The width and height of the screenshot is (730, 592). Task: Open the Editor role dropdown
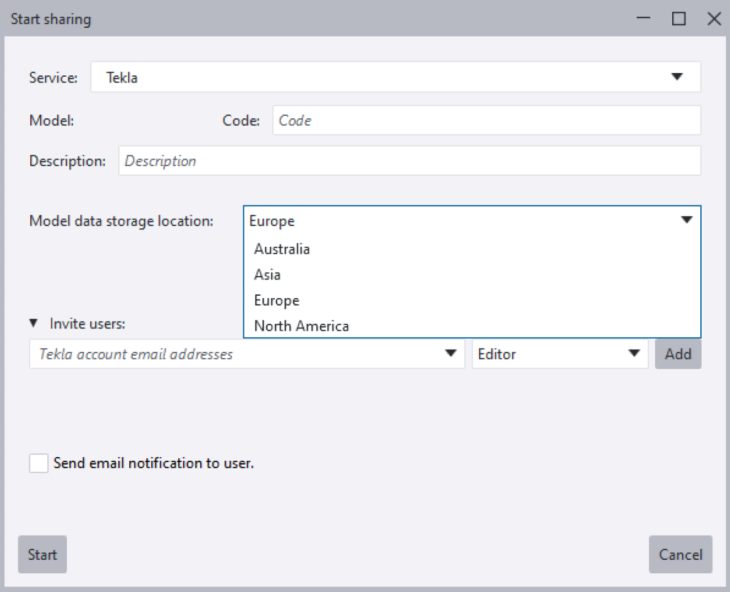pyautogui.click(x=560, y=354)
